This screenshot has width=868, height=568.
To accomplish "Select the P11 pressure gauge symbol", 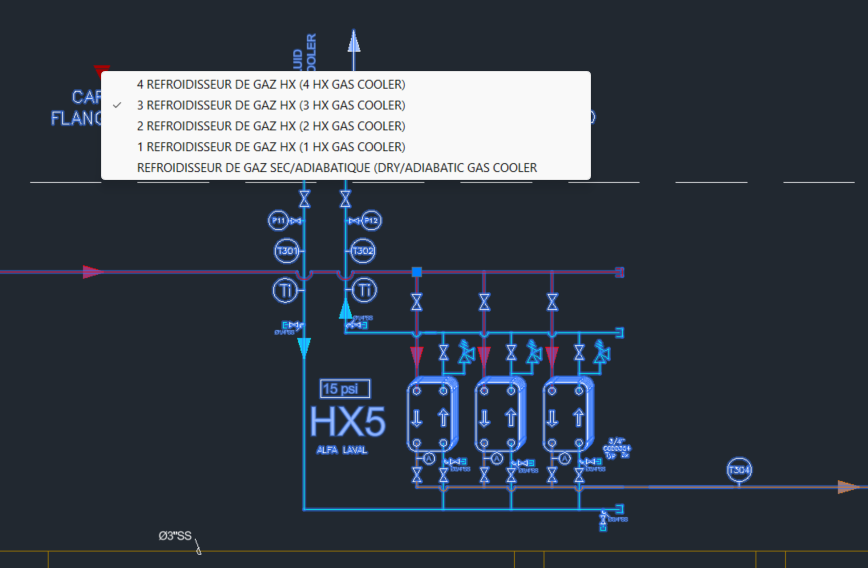I will click(278, 220).
